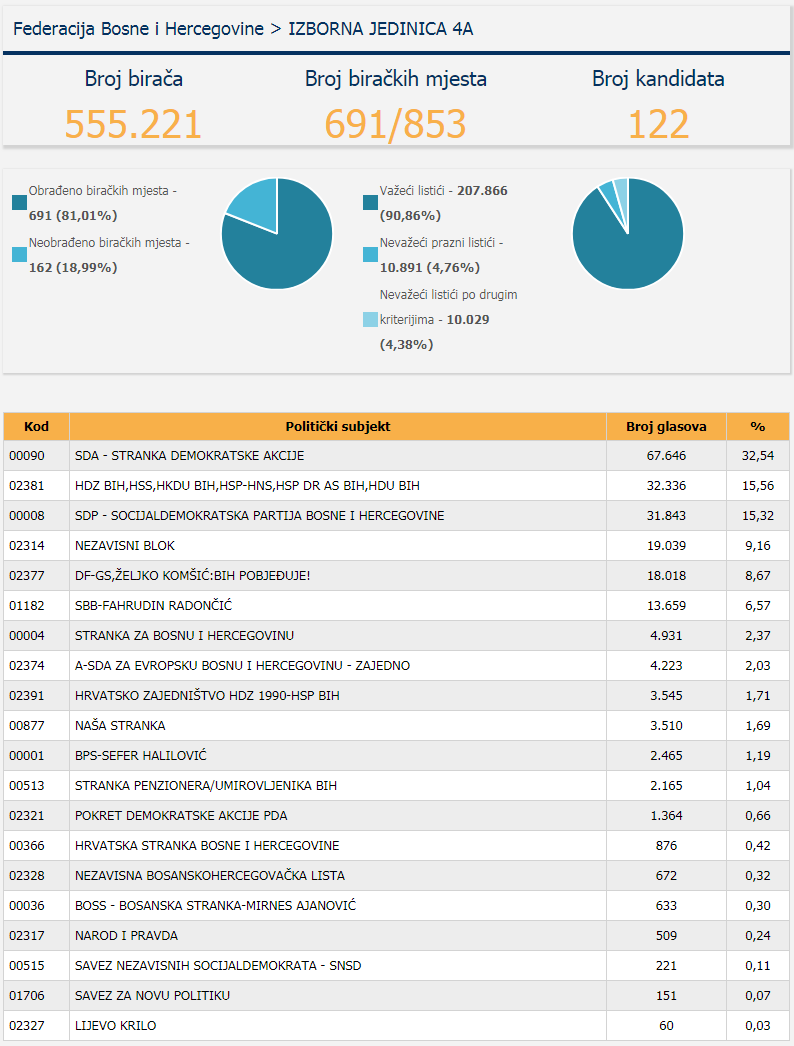794x1046 pixels.
Task: Sort by the 'Politički subjekt' column header
Action: coord(338,427)
